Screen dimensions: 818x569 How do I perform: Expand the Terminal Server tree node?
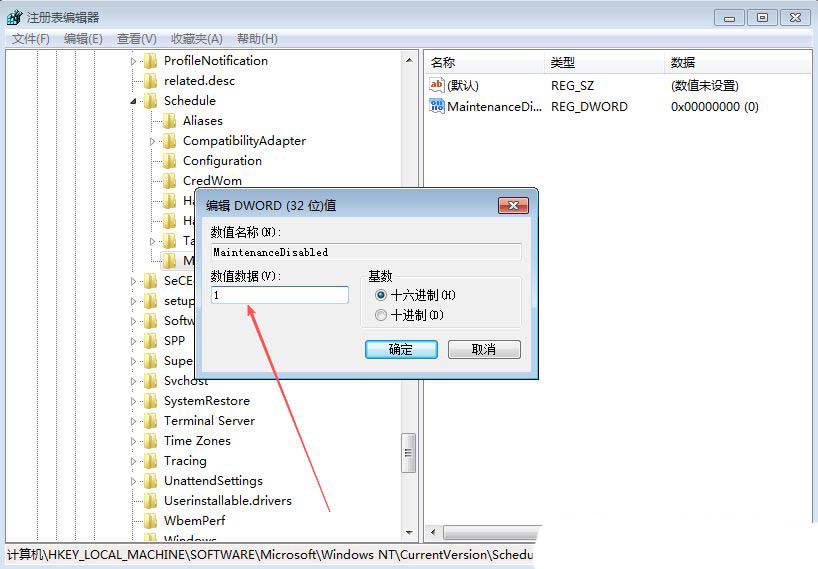(134, 421)
